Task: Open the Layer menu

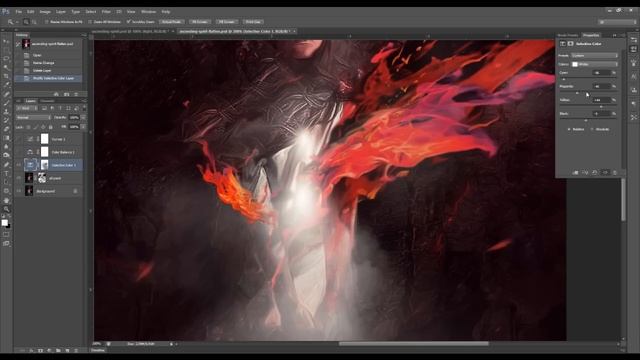Action: pos(61,12)
